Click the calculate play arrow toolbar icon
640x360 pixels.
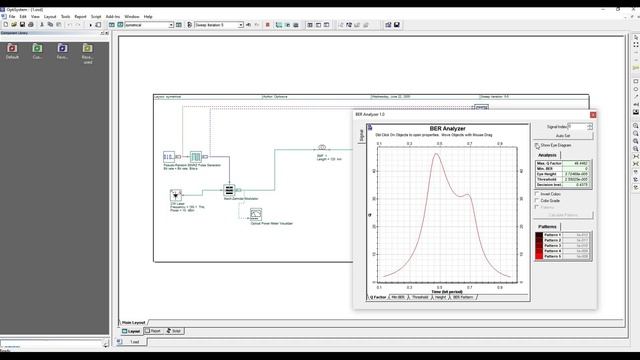(90, 25)
